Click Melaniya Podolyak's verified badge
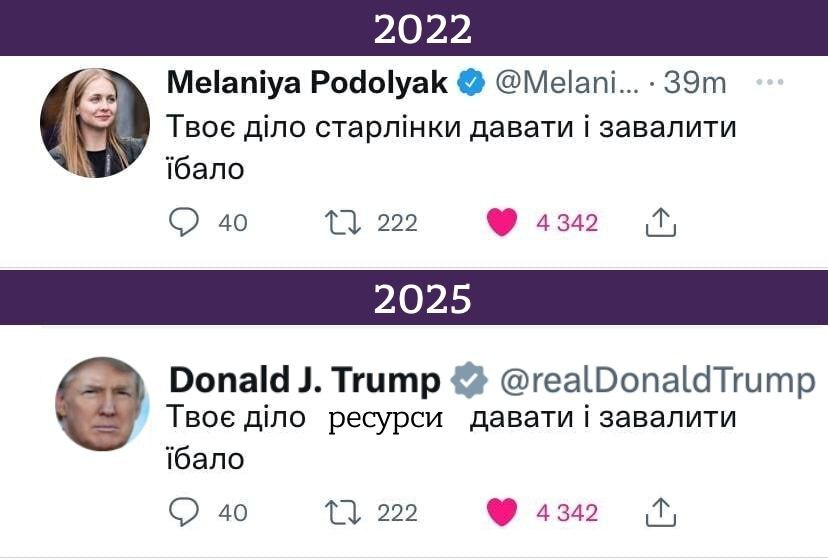Screen dimensions: 828x560 (470, 84)
